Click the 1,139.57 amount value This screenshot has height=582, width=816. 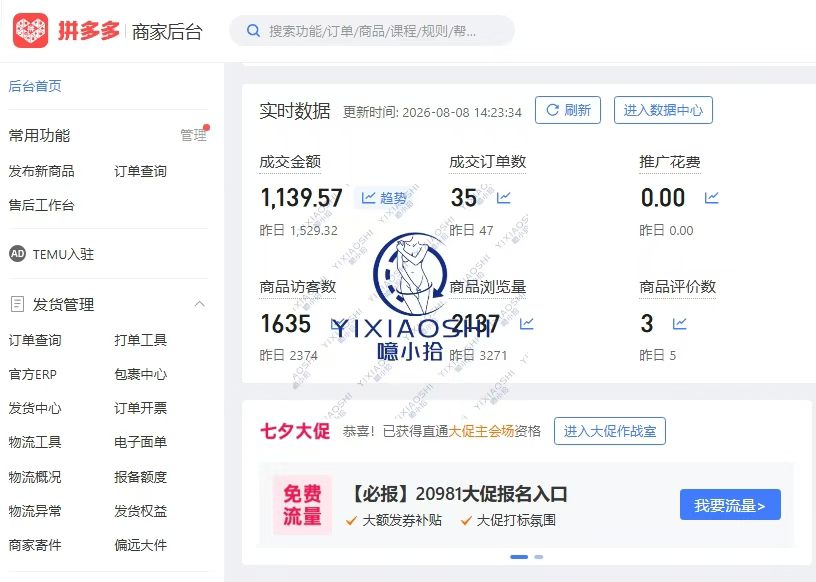pyautogui.click(x=301, y=198)
